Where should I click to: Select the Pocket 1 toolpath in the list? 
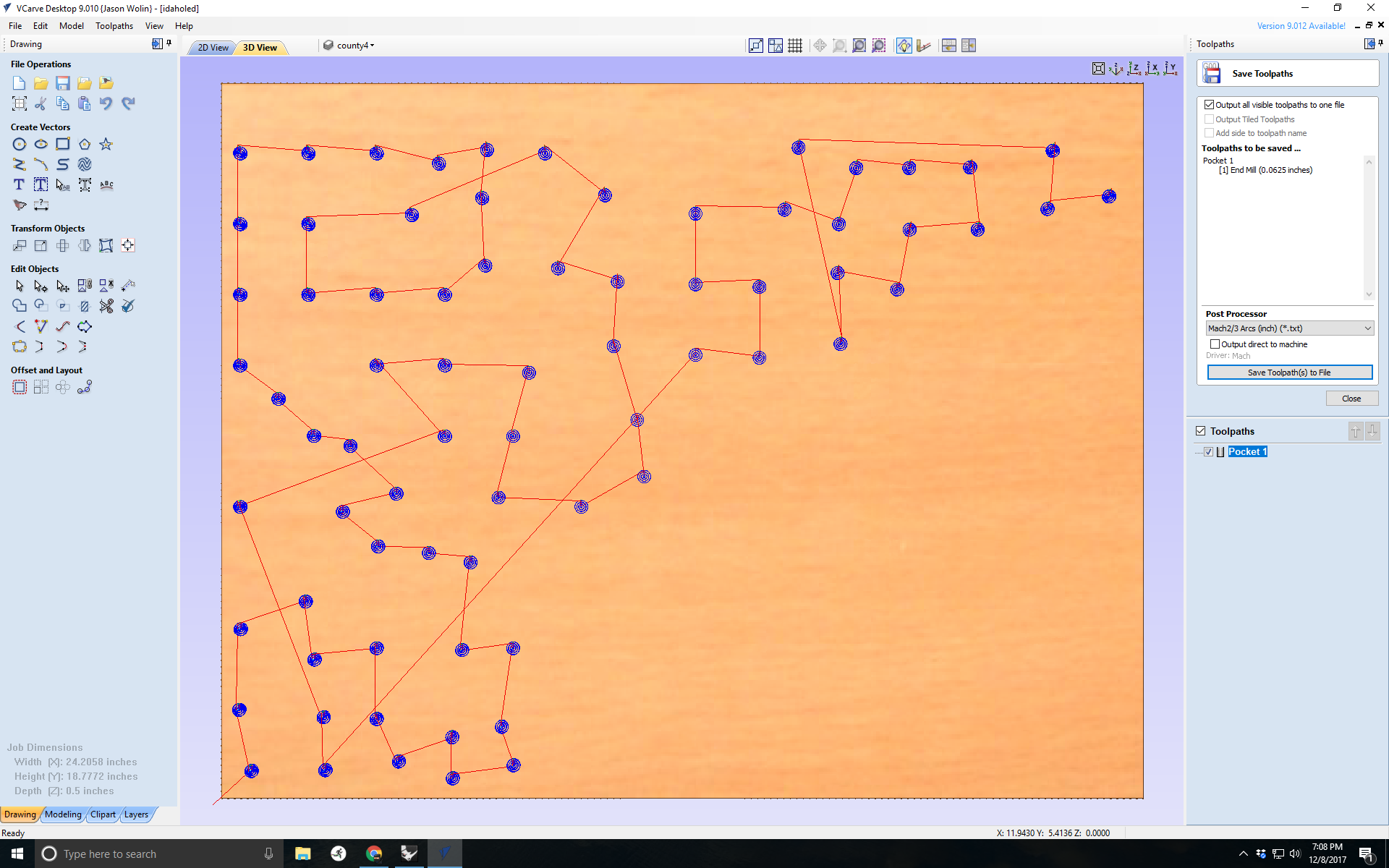pos(1247,451)
